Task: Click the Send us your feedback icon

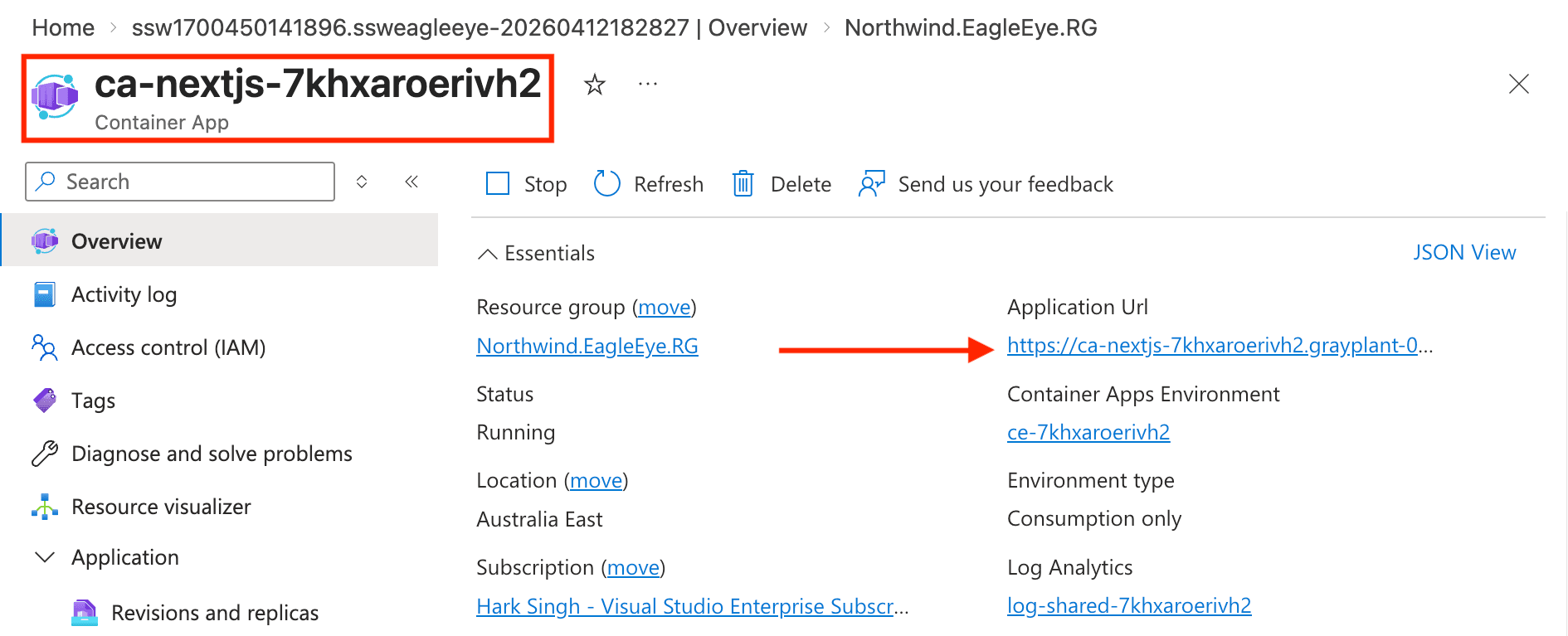Action: tap(871, 184)
